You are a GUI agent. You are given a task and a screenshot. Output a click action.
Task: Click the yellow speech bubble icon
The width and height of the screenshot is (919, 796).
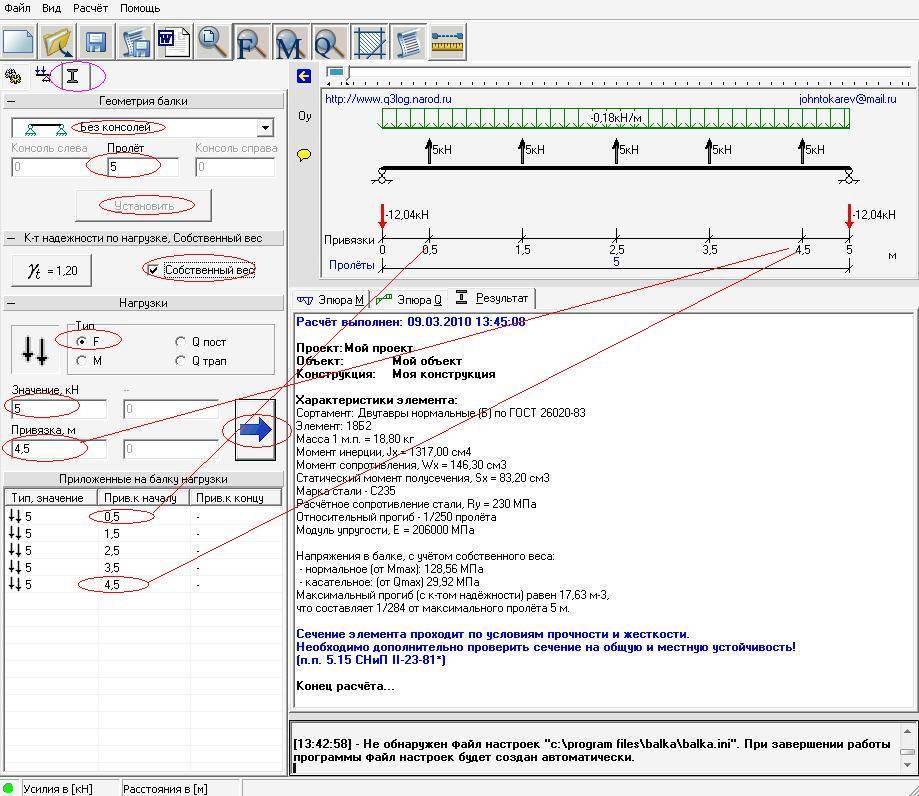point(304,155)
